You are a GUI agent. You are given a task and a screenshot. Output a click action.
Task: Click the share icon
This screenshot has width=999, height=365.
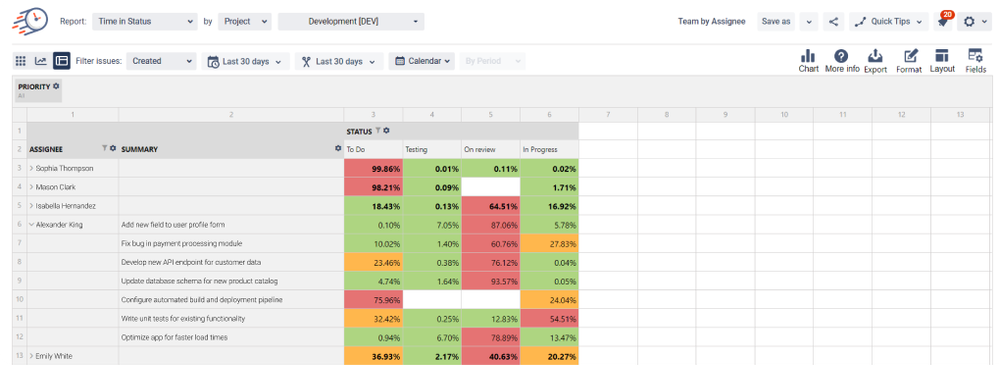tap(833, 21)
